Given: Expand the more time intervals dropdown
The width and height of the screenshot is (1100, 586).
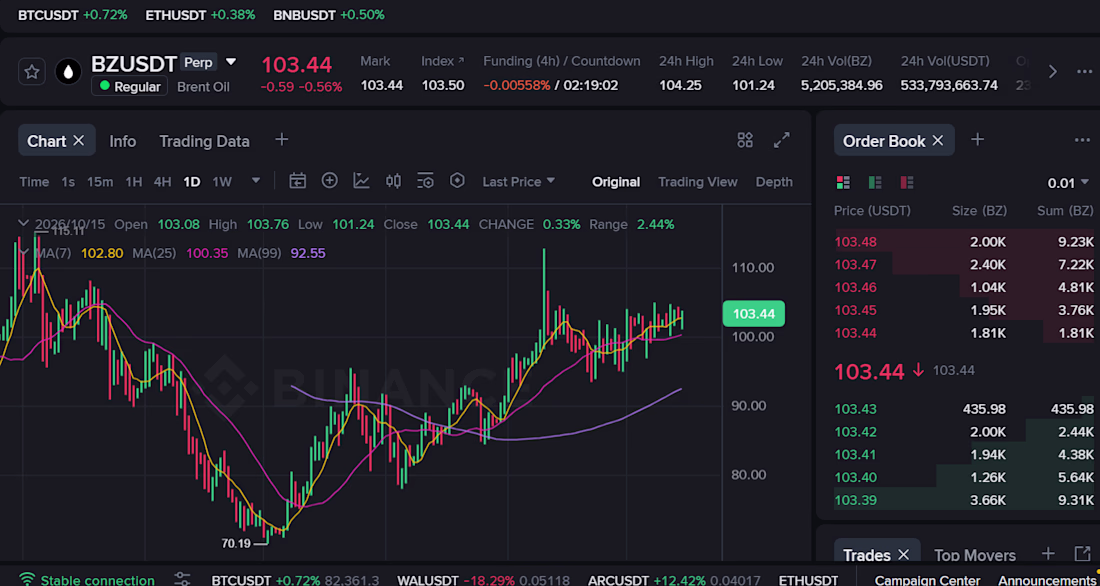Looking at the screenshot, I should coord(256,181).
